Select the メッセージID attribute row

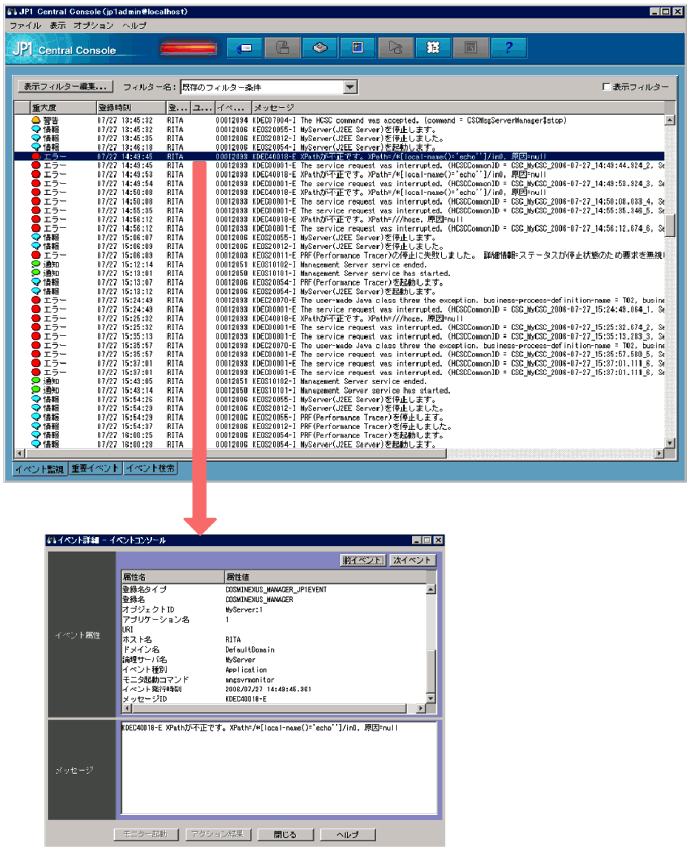point(274,699)
